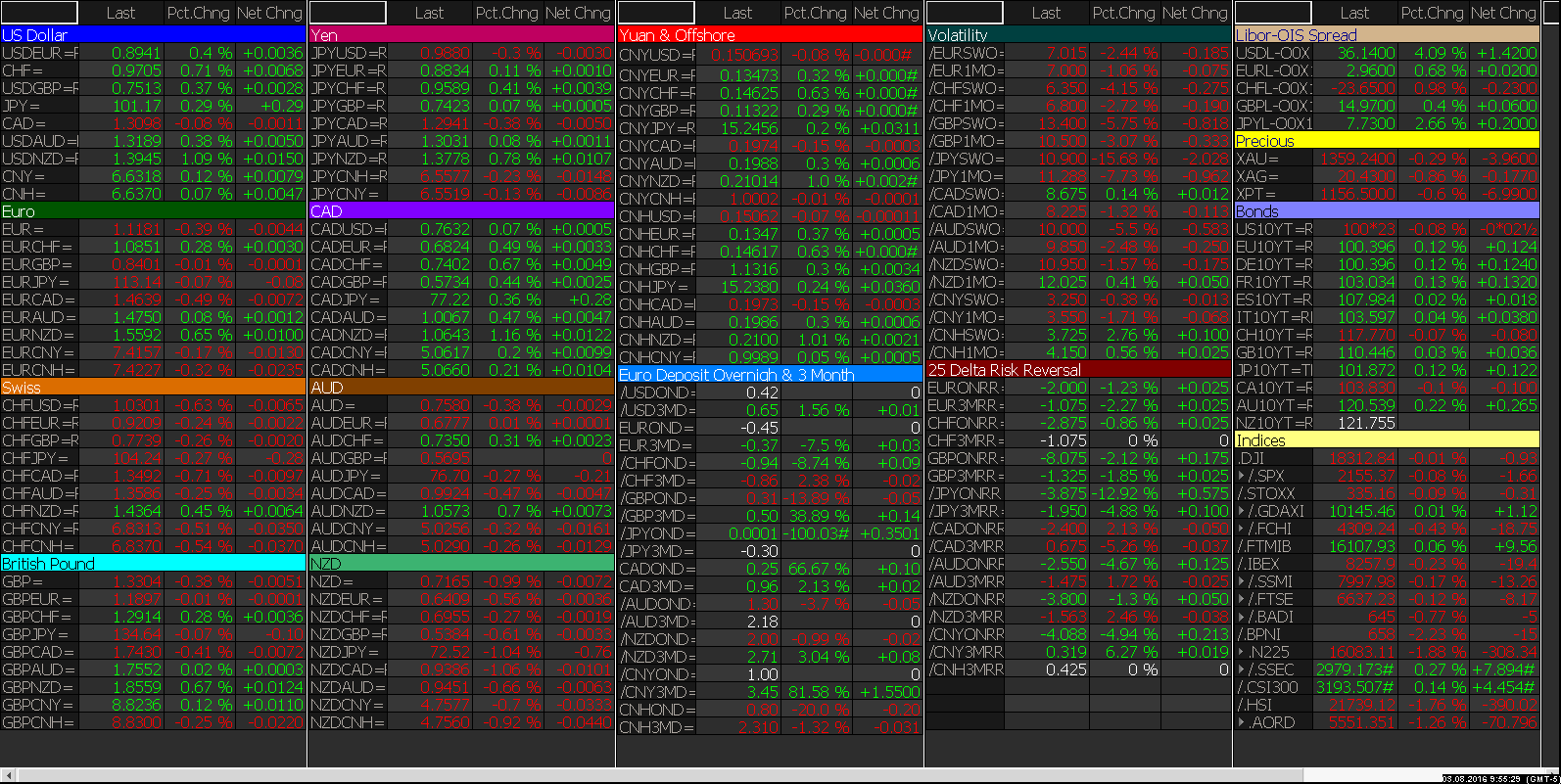Click Last header above Libor-OIS Spread list

pos(1355,13)
